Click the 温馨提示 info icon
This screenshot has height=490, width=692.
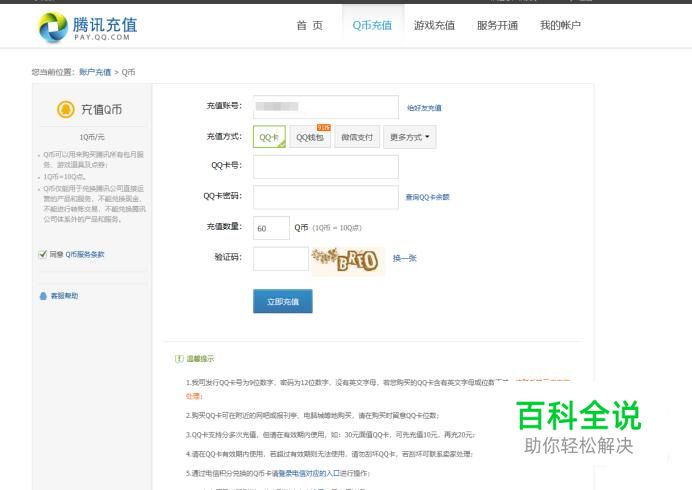[x=179, y=359]
